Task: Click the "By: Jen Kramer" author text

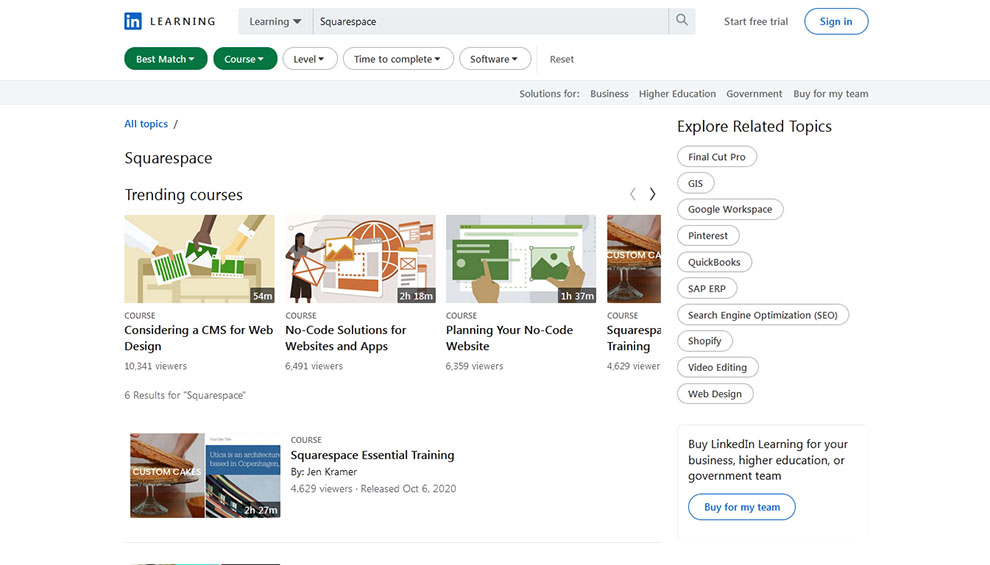Action: click(x=324, y=472)
